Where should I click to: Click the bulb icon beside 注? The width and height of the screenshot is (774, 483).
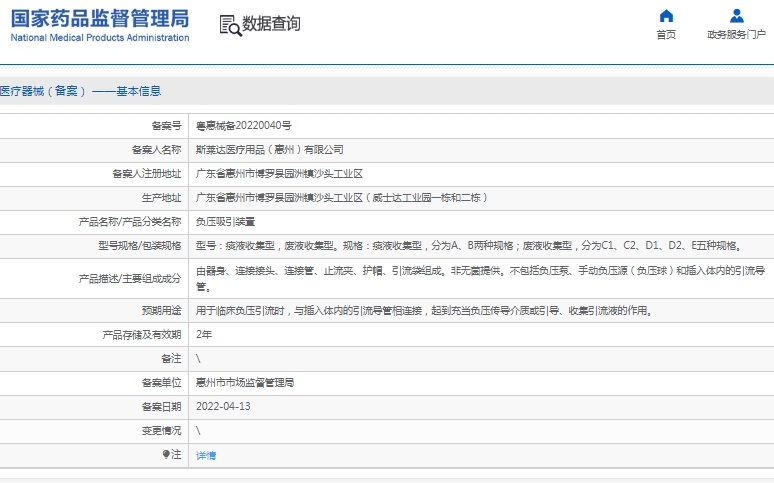(x=166, y=454)
